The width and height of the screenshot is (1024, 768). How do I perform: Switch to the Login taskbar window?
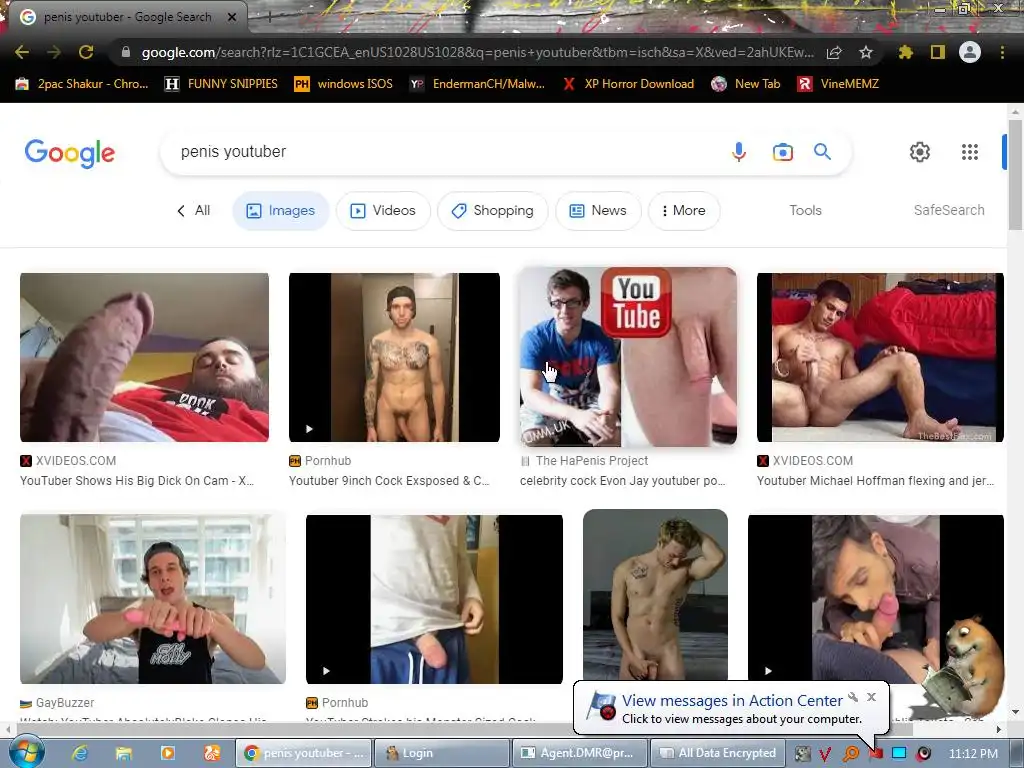pos(443,753)
